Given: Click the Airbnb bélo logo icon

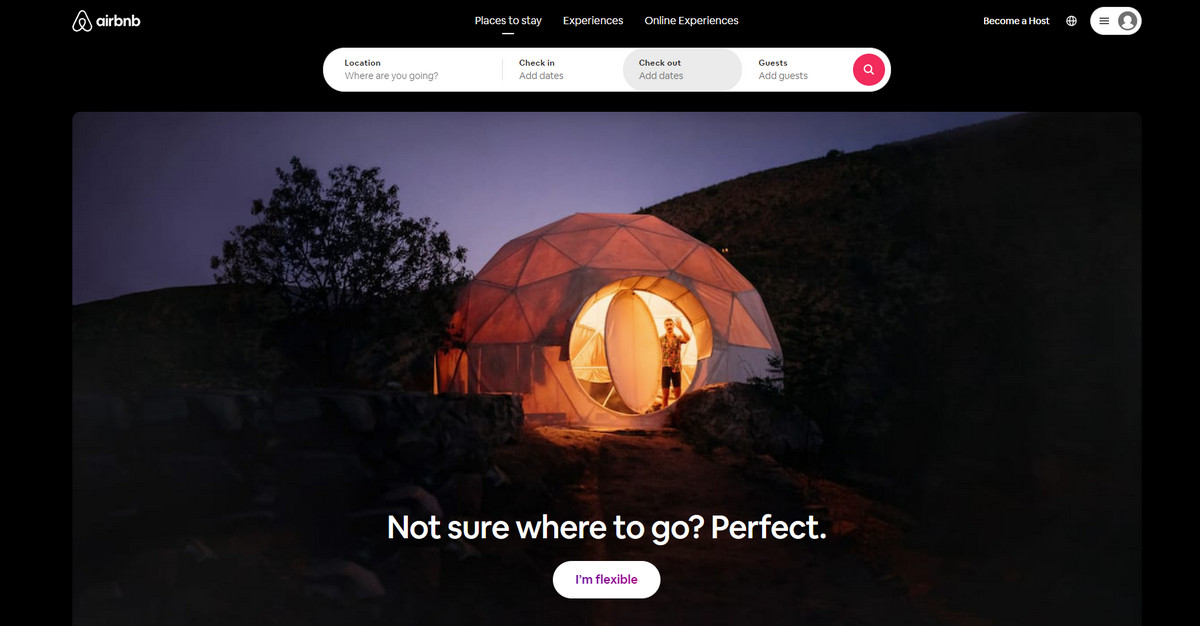Looking at the screenshot, I should point(82,21).
